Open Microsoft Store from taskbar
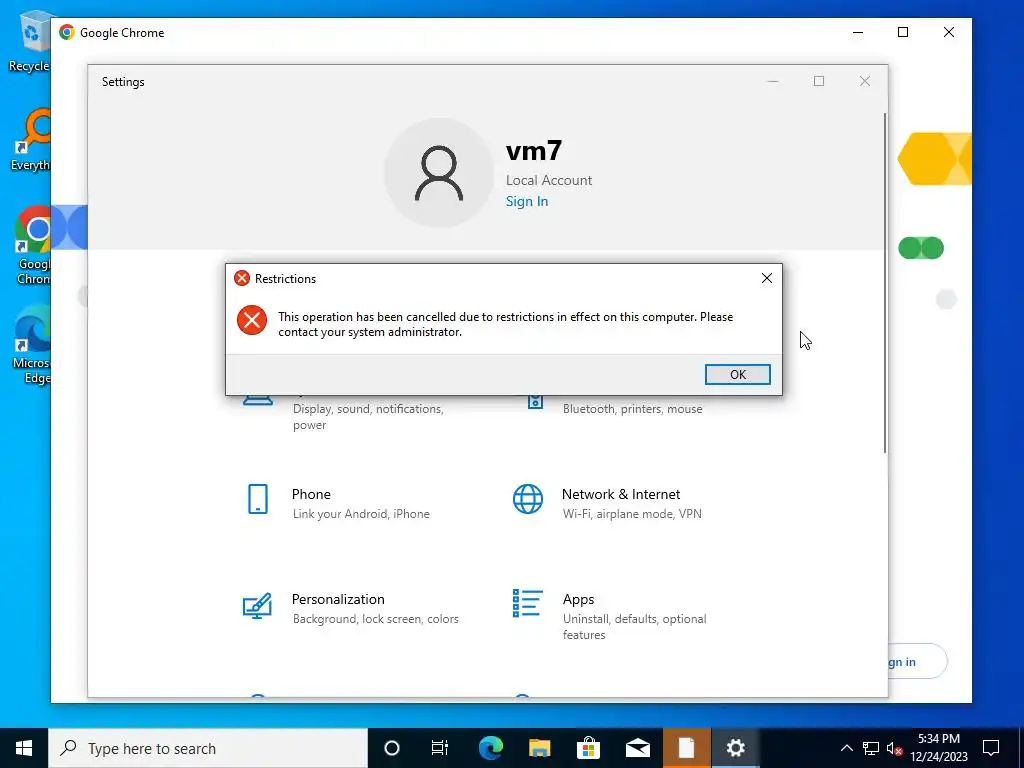The height and width of the screenshot is (768, 1024). pos(588,748)
